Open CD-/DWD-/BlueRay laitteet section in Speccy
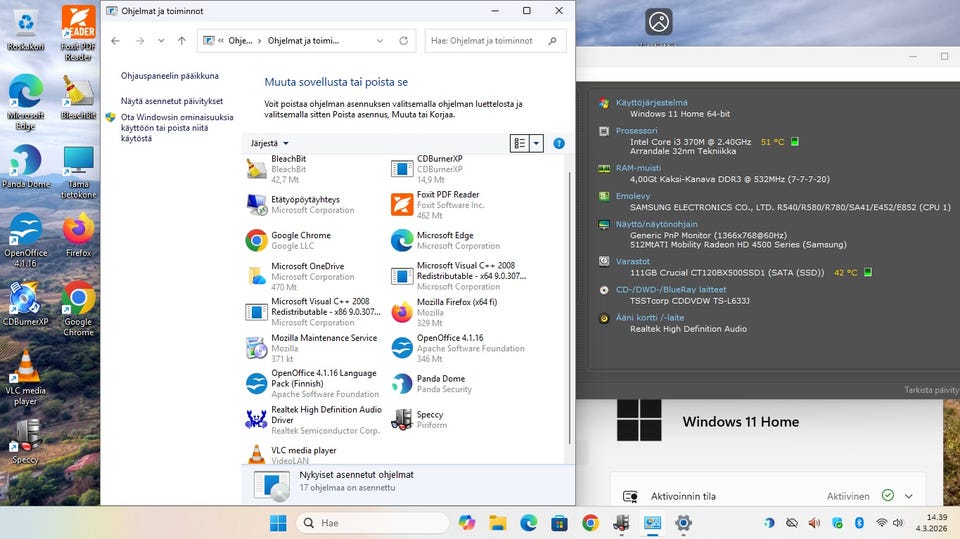Viewport: 960px width, 539px height. point(671,290)
